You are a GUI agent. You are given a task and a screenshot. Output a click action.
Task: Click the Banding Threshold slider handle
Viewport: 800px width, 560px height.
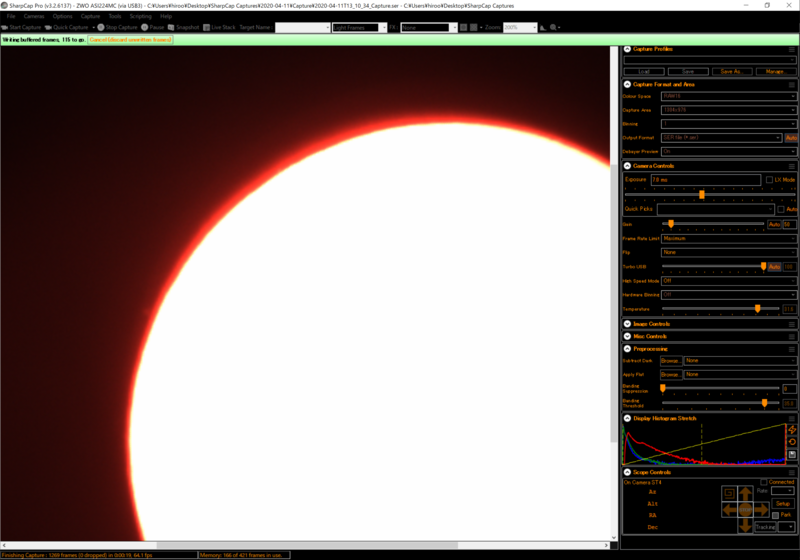click(764, 403)
